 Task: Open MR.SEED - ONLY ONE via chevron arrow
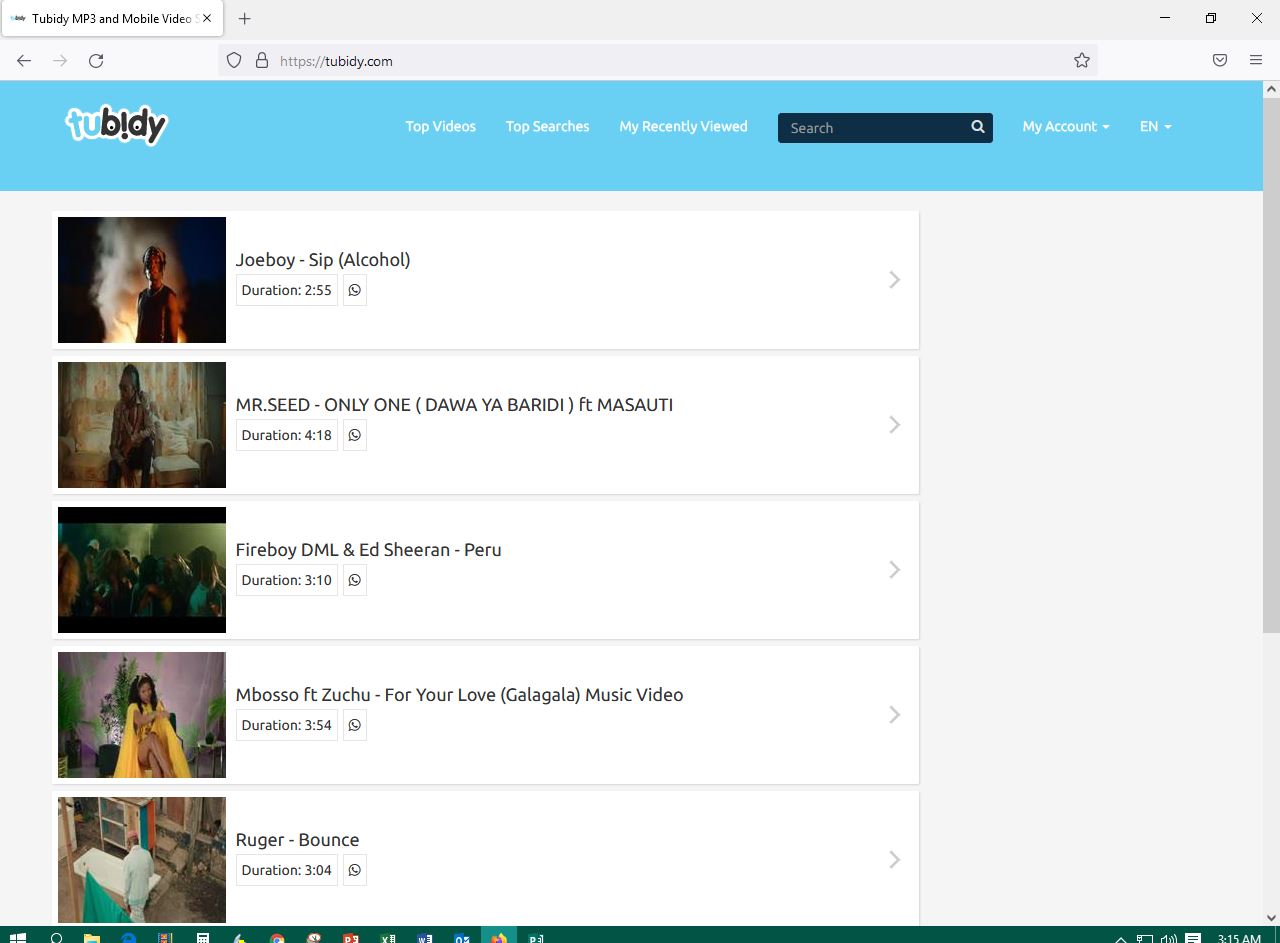895,425
